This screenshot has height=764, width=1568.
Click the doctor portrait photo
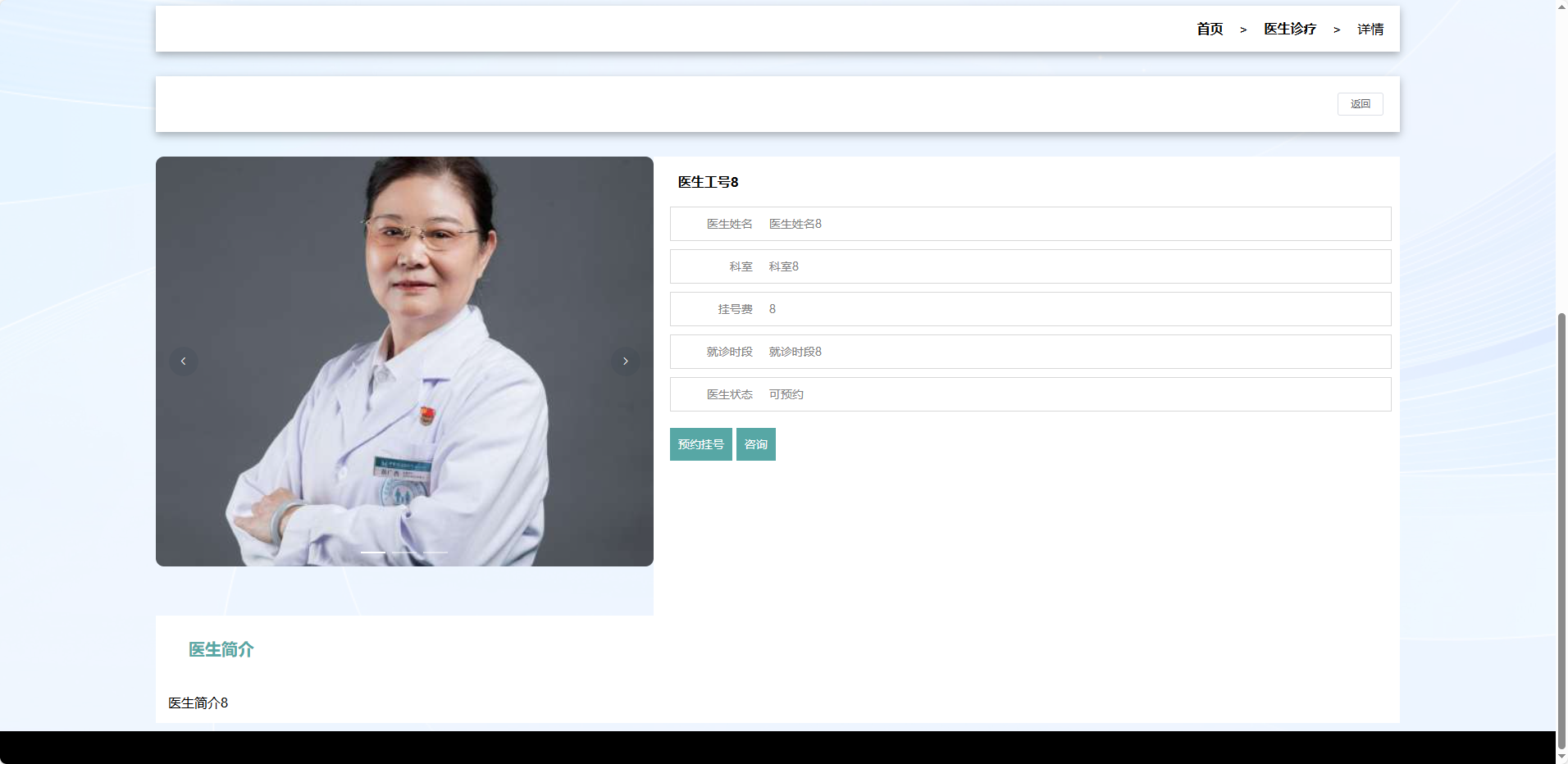coord(404,362)
